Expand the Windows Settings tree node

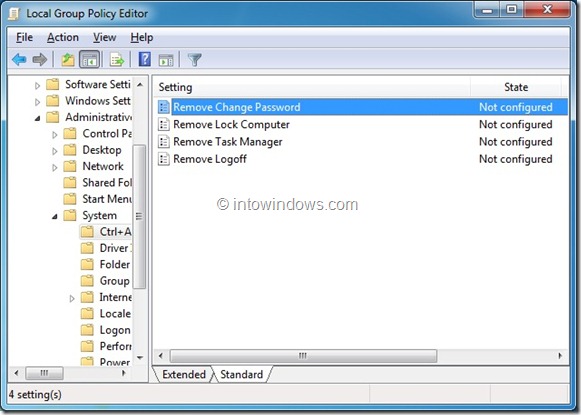(37, 102)
